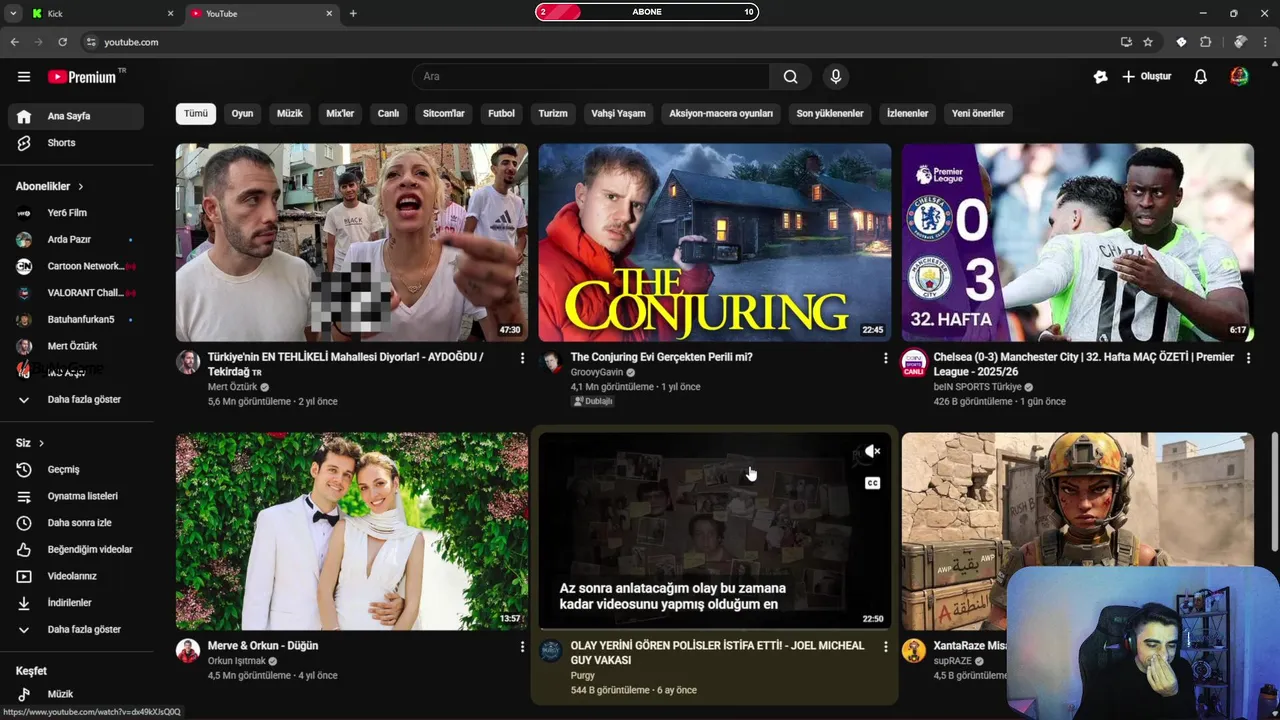Open the Abonelikler section chevron

[81, 187]
